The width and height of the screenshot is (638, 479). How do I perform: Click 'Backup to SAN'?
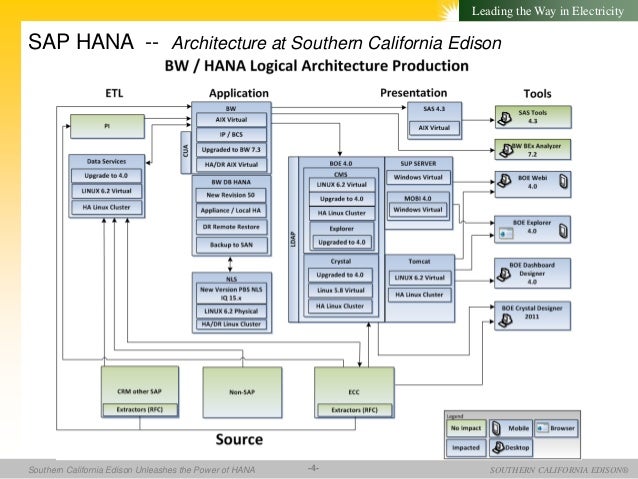click(231, 245)
